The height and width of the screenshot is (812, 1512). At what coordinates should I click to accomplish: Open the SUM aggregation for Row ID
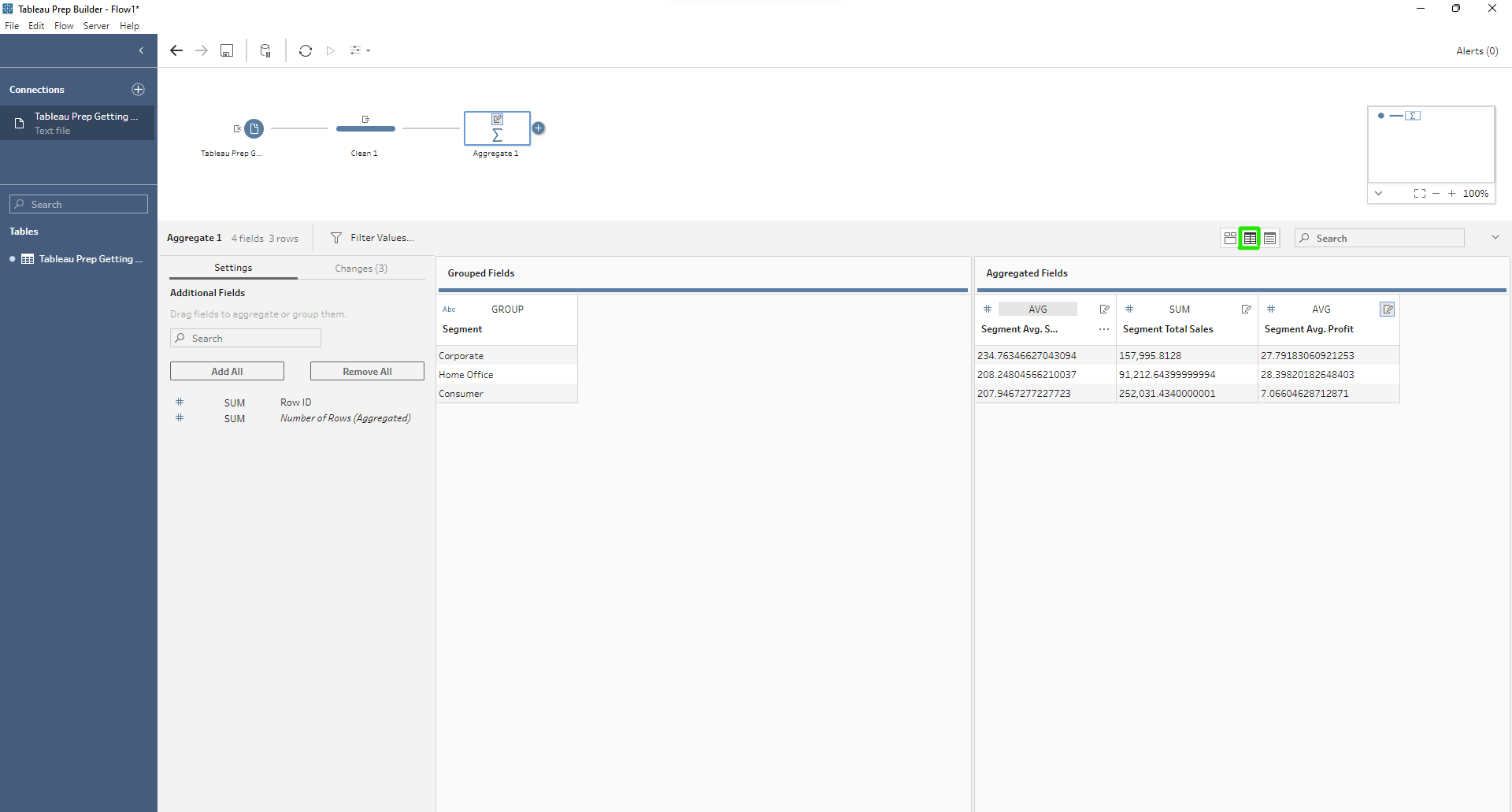(x=235, y=402)
